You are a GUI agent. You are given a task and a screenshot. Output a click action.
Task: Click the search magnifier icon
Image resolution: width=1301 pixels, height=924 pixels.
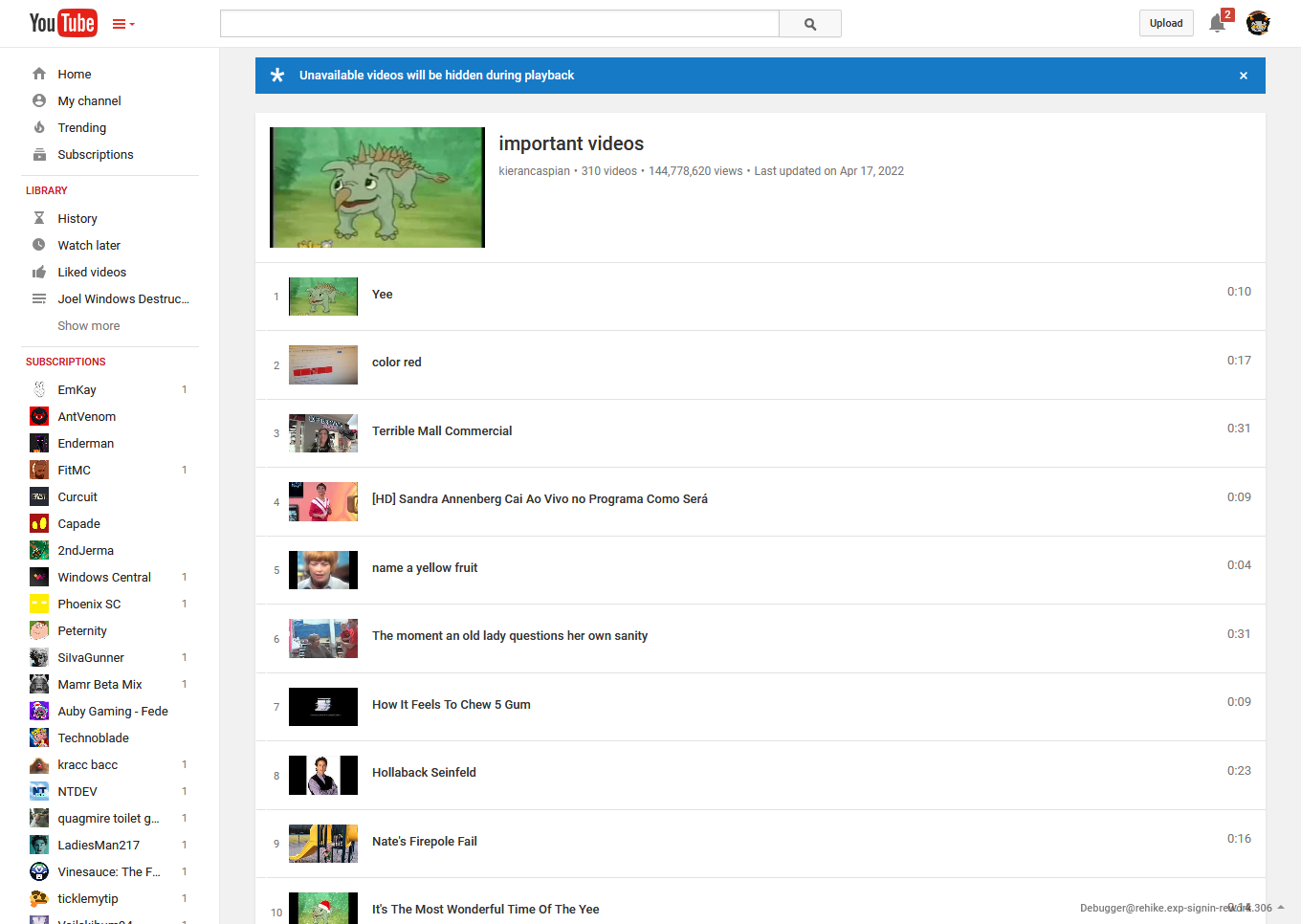point(809,23)
